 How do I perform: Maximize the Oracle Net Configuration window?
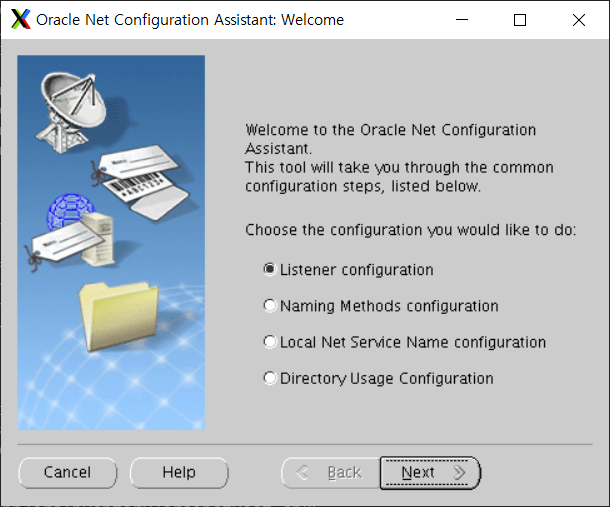(520, 19)
